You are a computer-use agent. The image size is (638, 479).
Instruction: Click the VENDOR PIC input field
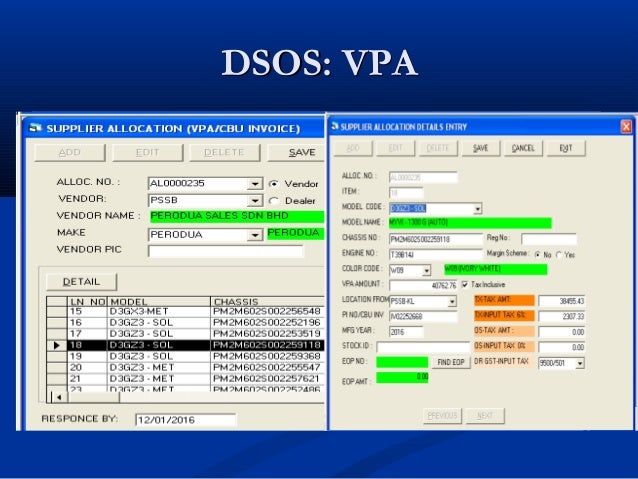click(226, 251)
